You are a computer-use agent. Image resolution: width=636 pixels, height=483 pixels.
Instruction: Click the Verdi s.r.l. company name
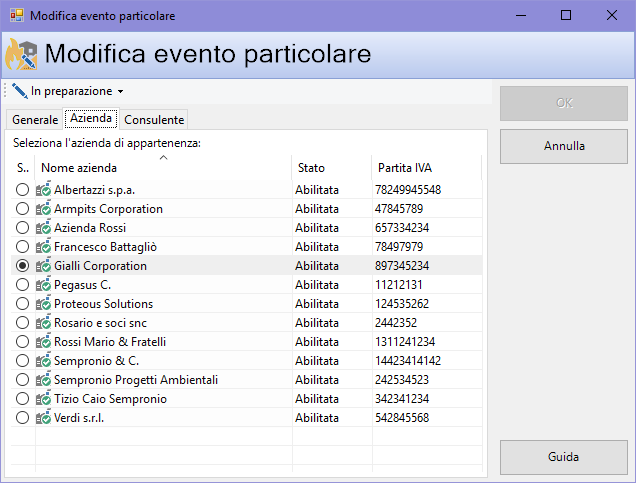click(x=79, y=418)
